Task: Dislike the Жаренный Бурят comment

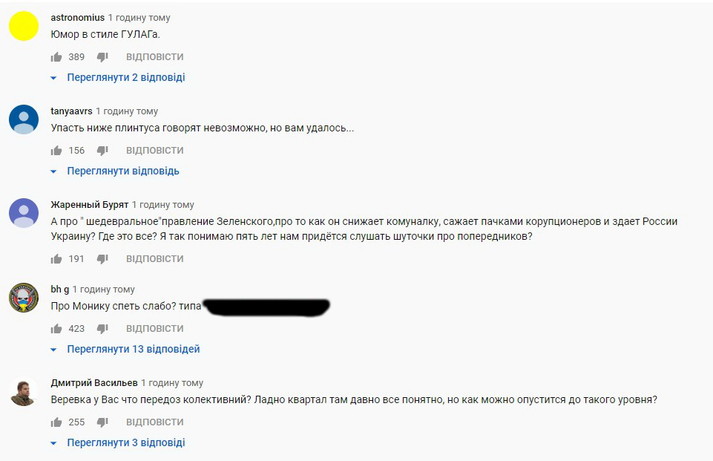Action: [x=102, y=258]
